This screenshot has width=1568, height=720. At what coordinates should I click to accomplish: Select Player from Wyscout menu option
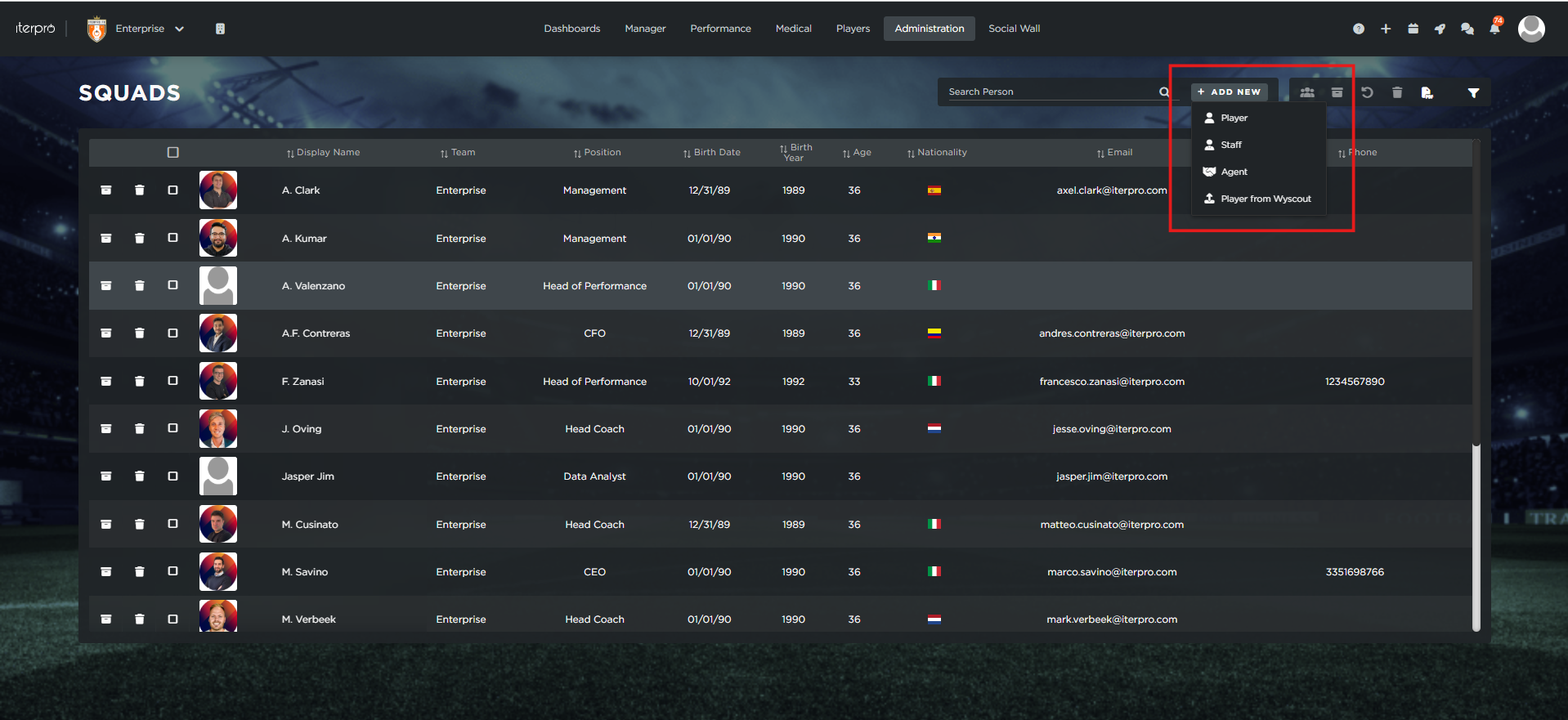[1265, 199]
